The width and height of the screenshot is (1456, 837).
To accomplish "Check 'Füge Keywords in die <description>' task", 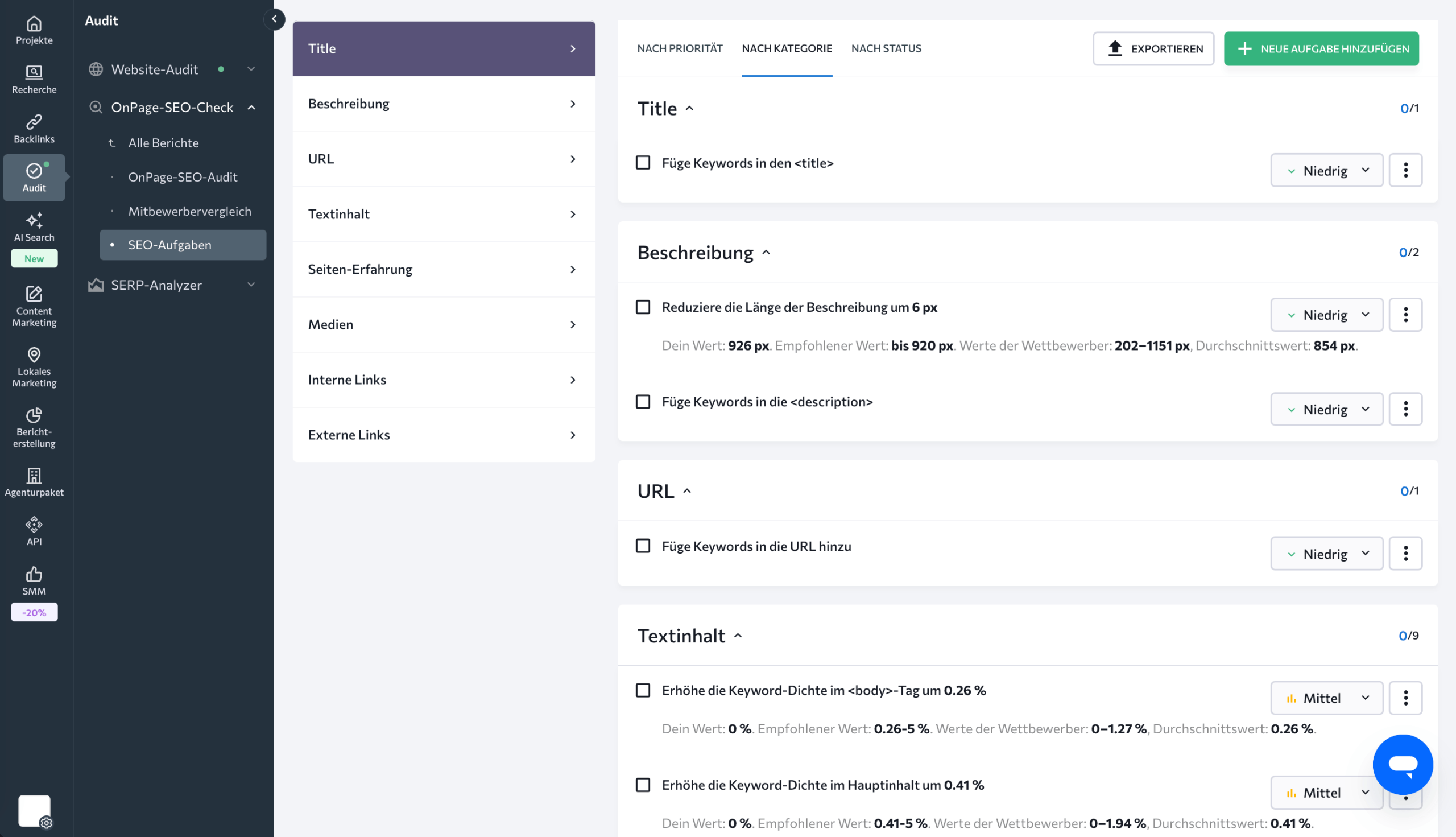I will [x=643, y=401].
